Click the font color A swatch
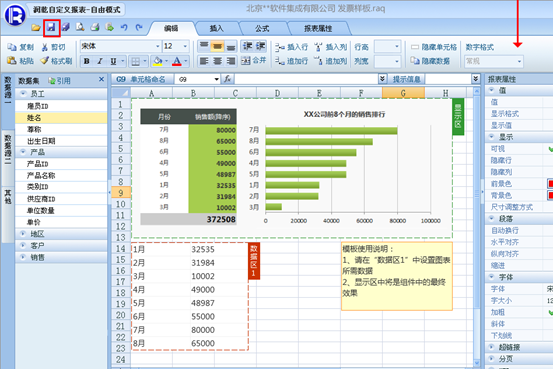 point(177,61)
